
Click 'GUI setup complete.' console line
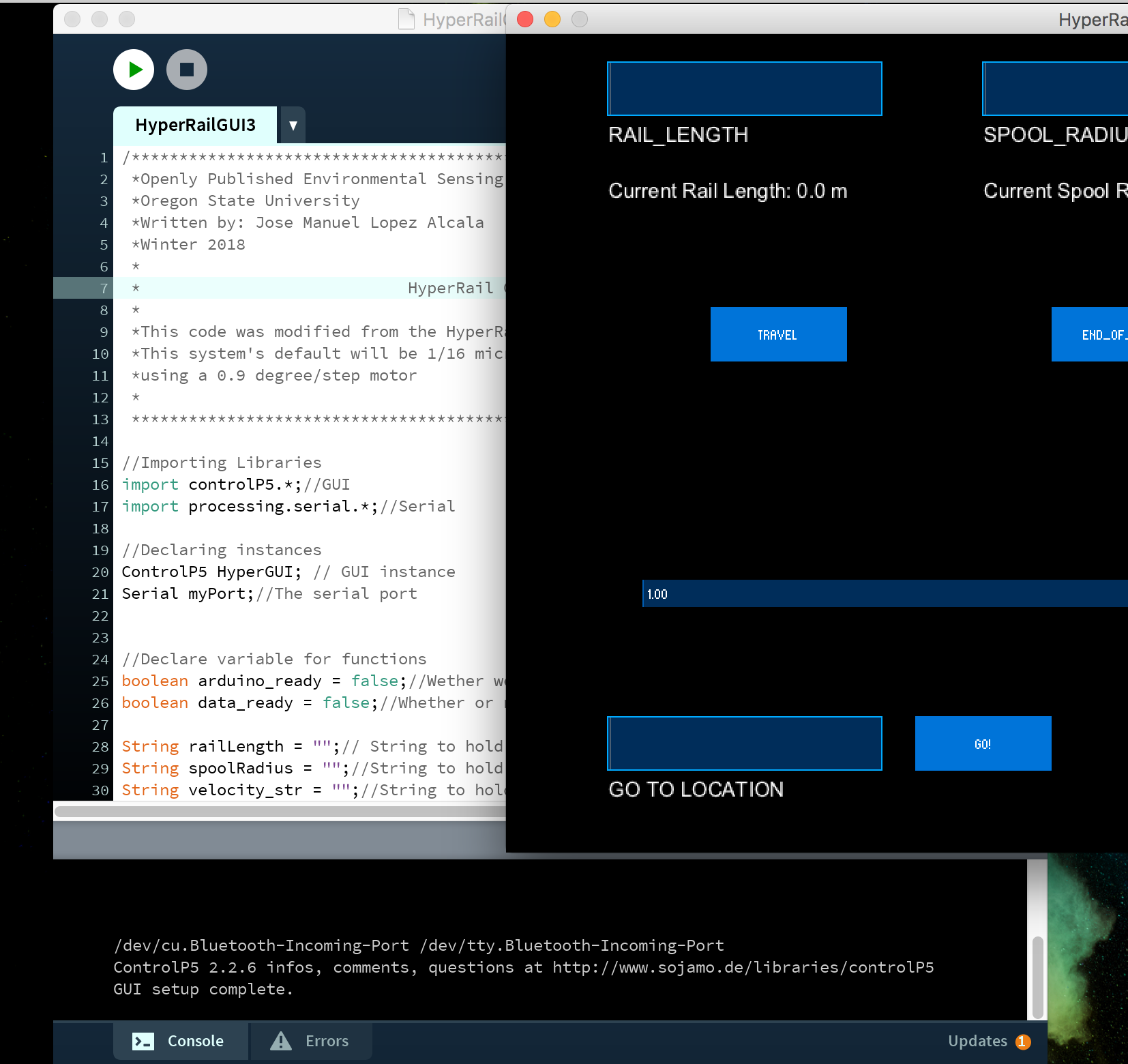[x=203, y=989]
